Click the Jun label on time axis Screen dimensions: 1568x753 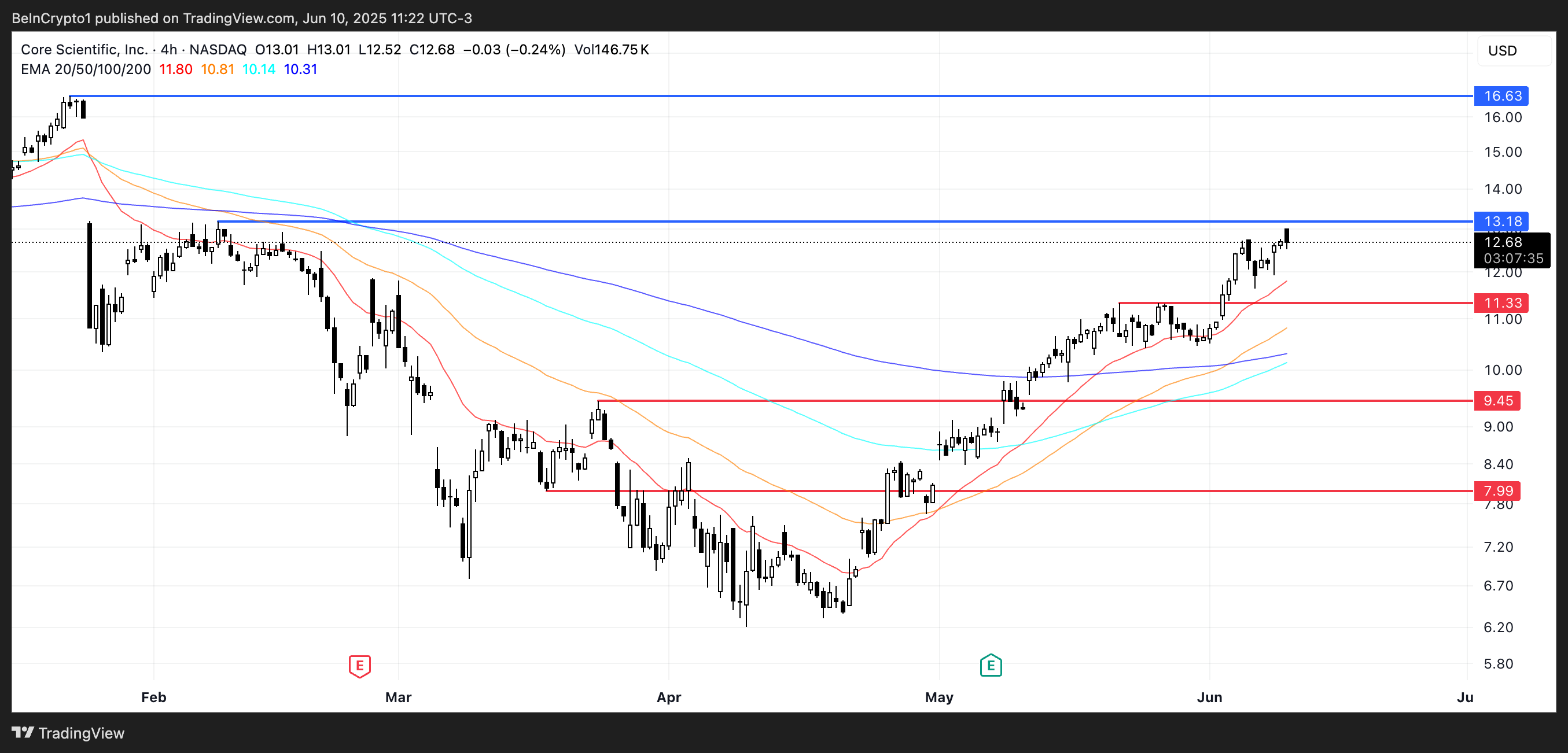point(1209,697)
